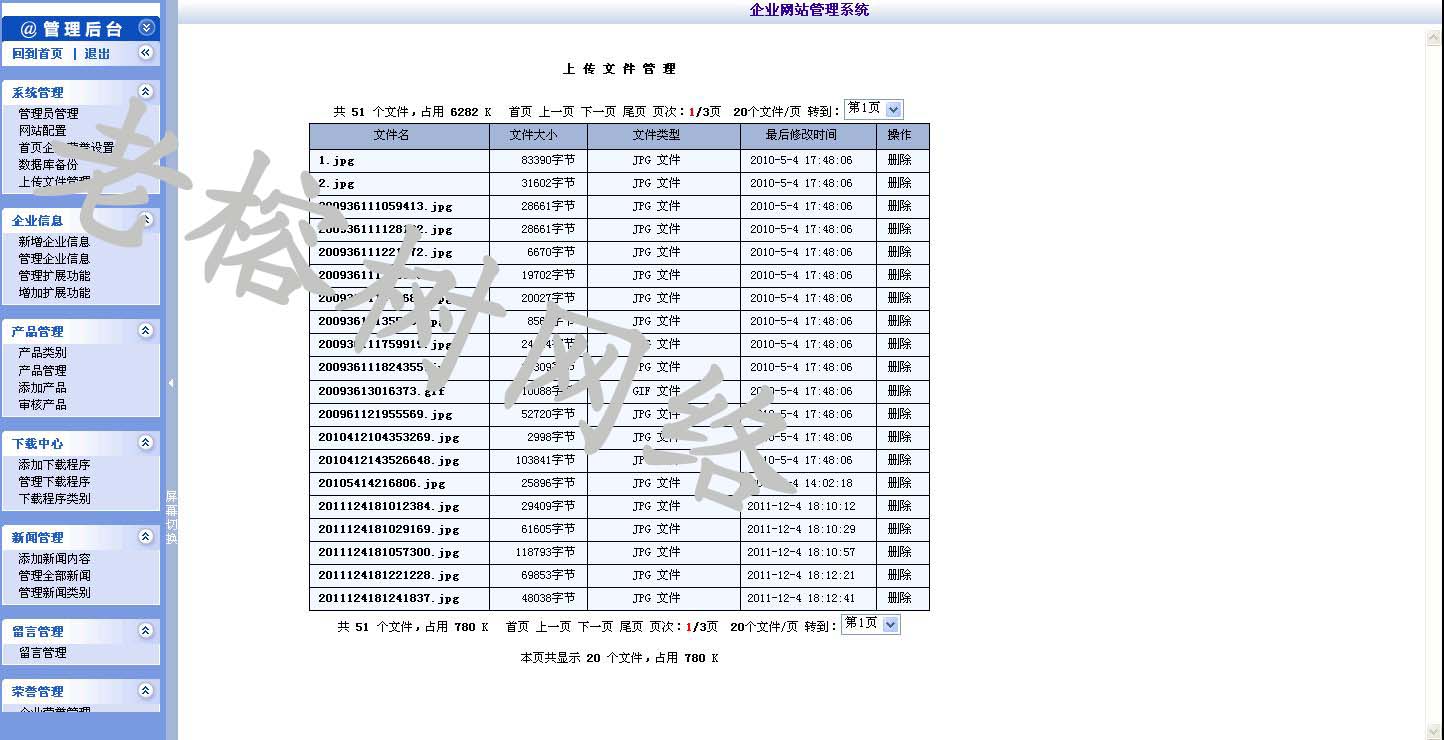Screen dimensions: 1444x740
Task: Open 数据库备份 in the sidebar
Action: point(48,165)
